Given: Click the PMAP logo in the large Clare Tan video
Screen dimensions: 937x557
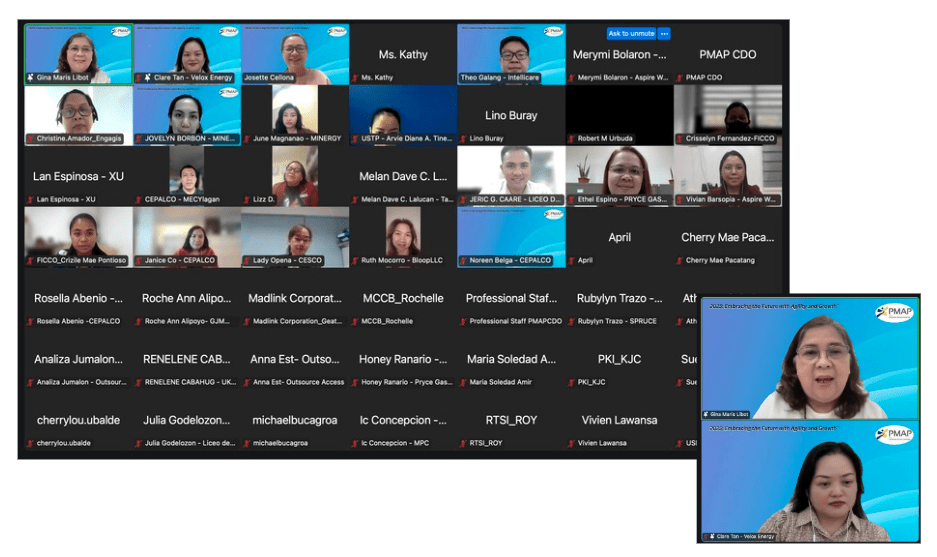Looking at the screenshot, I should 893,434.
